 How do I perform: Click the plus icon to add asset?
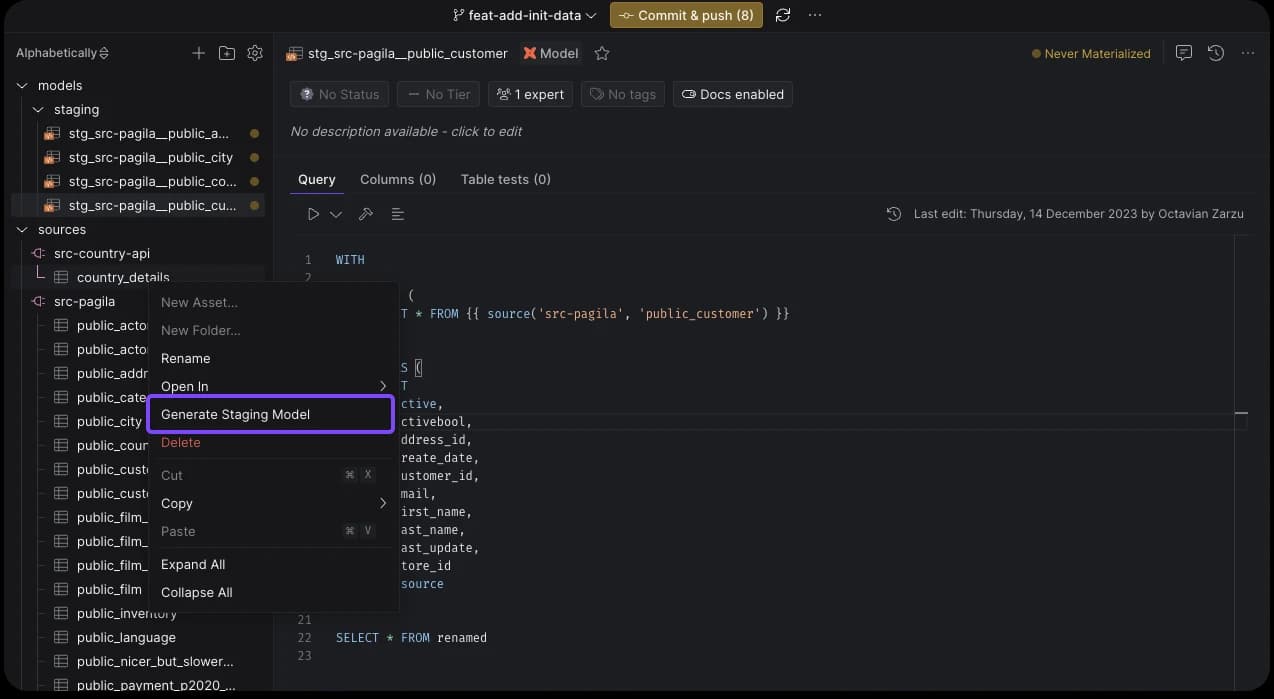[x=199, y=53]
